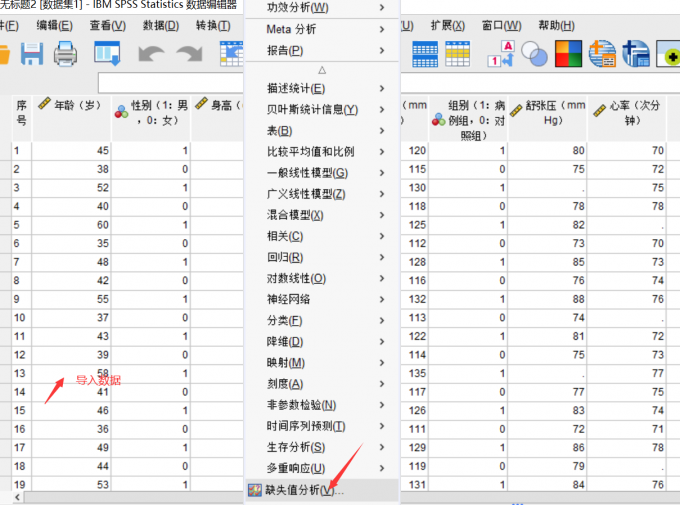
Task: Click the yellow grid variables icon
Action: click(458, 54)
